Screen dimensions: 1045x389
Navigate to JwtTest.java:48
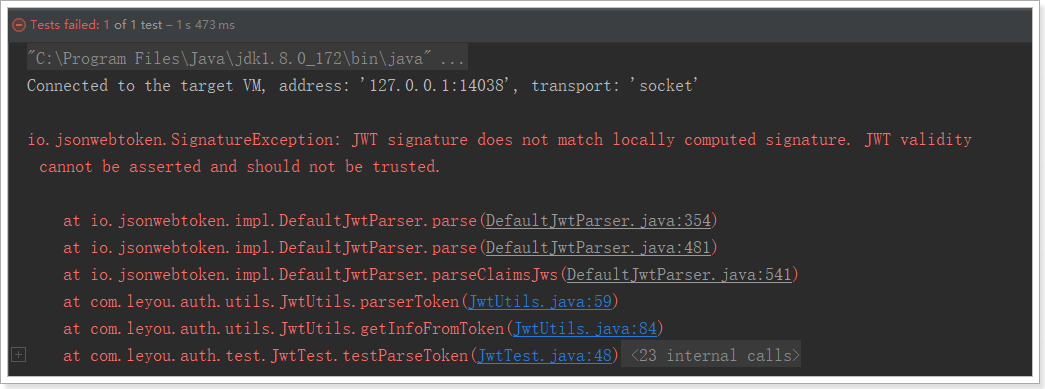[x=544, y=356]
